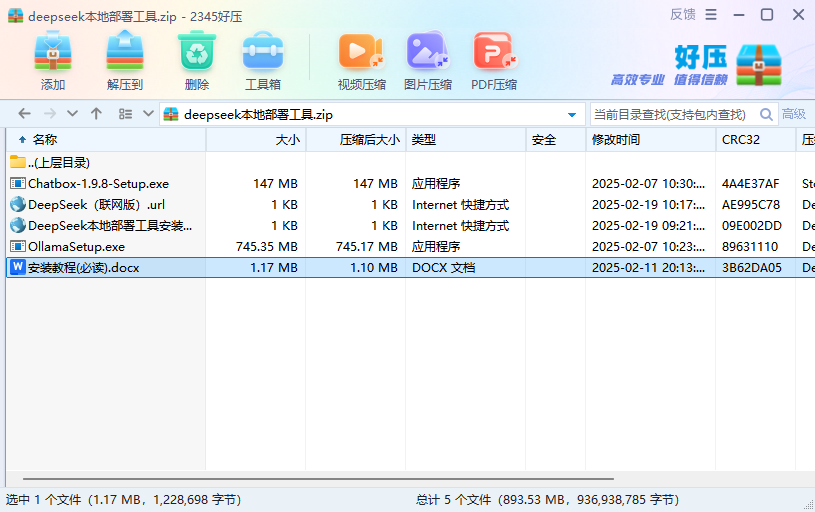Expand the view mode dropdown chevron
Viewport: 815px width, 512px height.
[148, 114]
